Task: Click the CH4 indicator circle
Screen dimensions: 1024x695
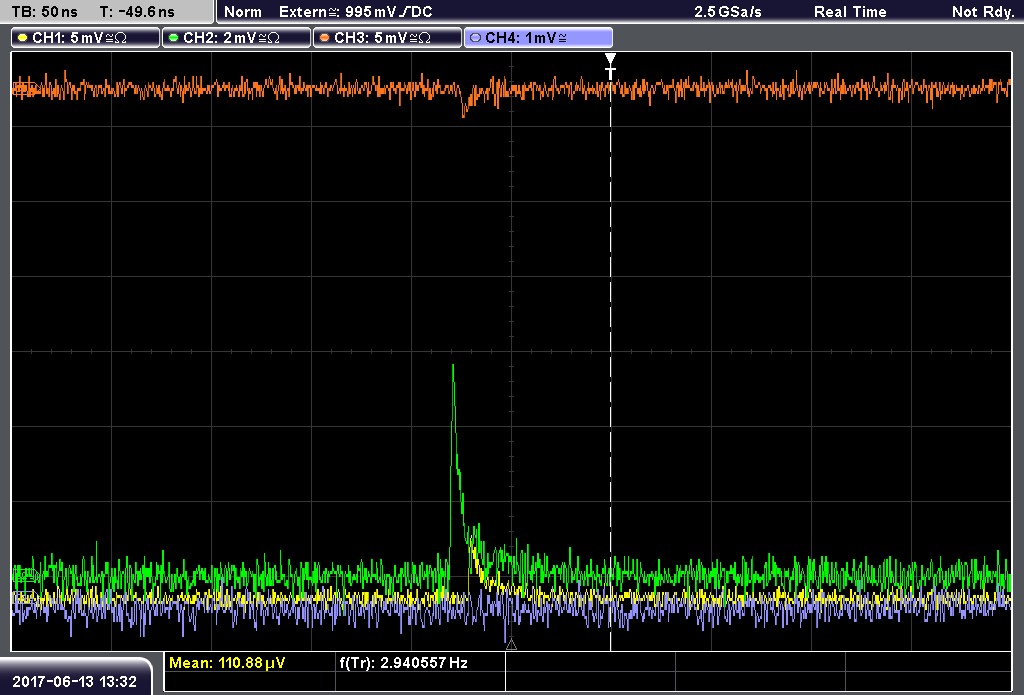Action: pyautogui.click(x=475, y=38)
